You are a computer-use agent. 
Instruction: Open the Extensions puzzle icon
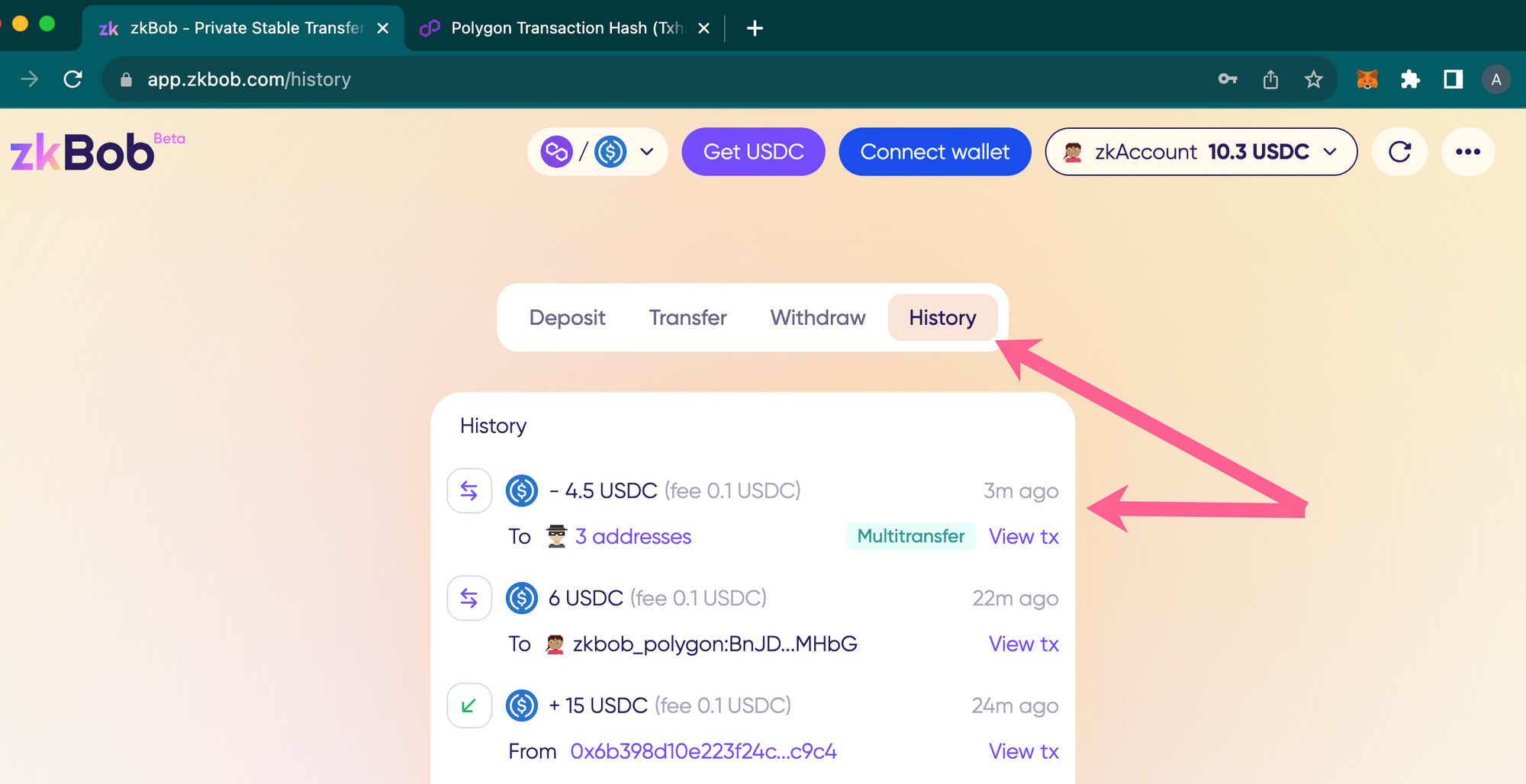coord(1410,79)
